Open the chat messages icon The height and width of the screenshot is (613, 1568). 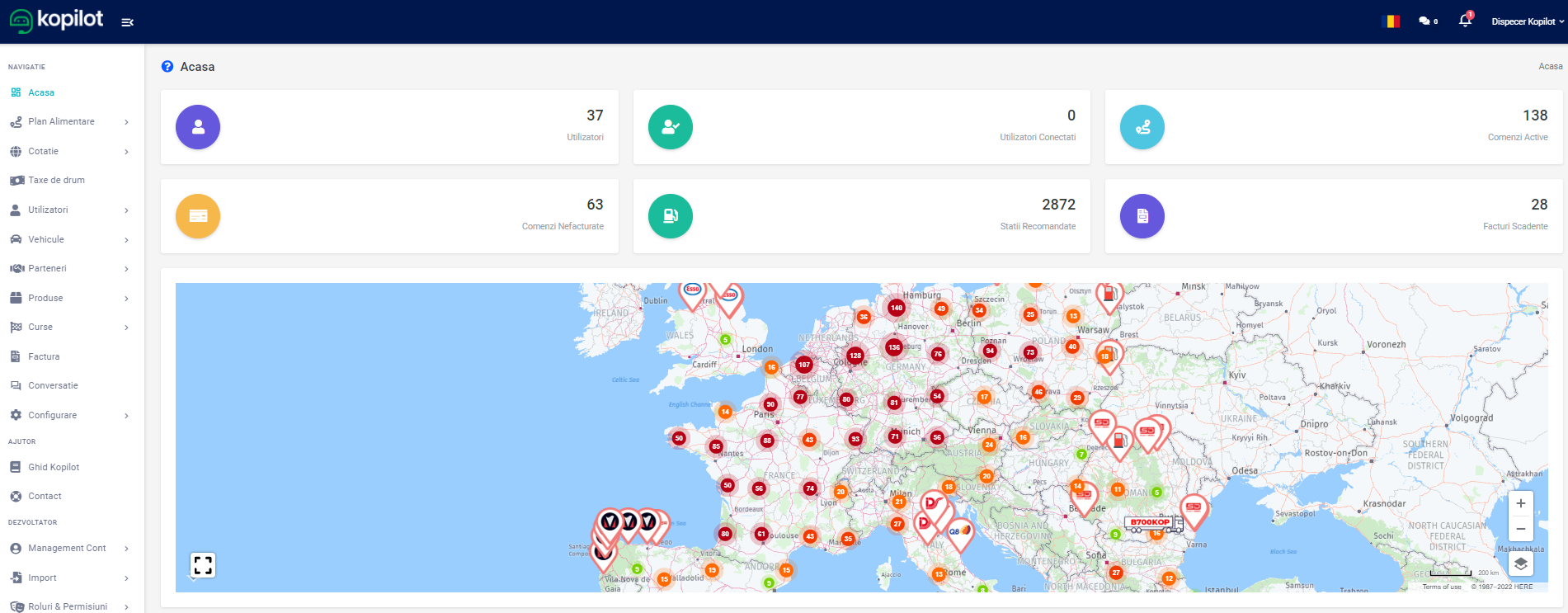[x=1424, y=21]
